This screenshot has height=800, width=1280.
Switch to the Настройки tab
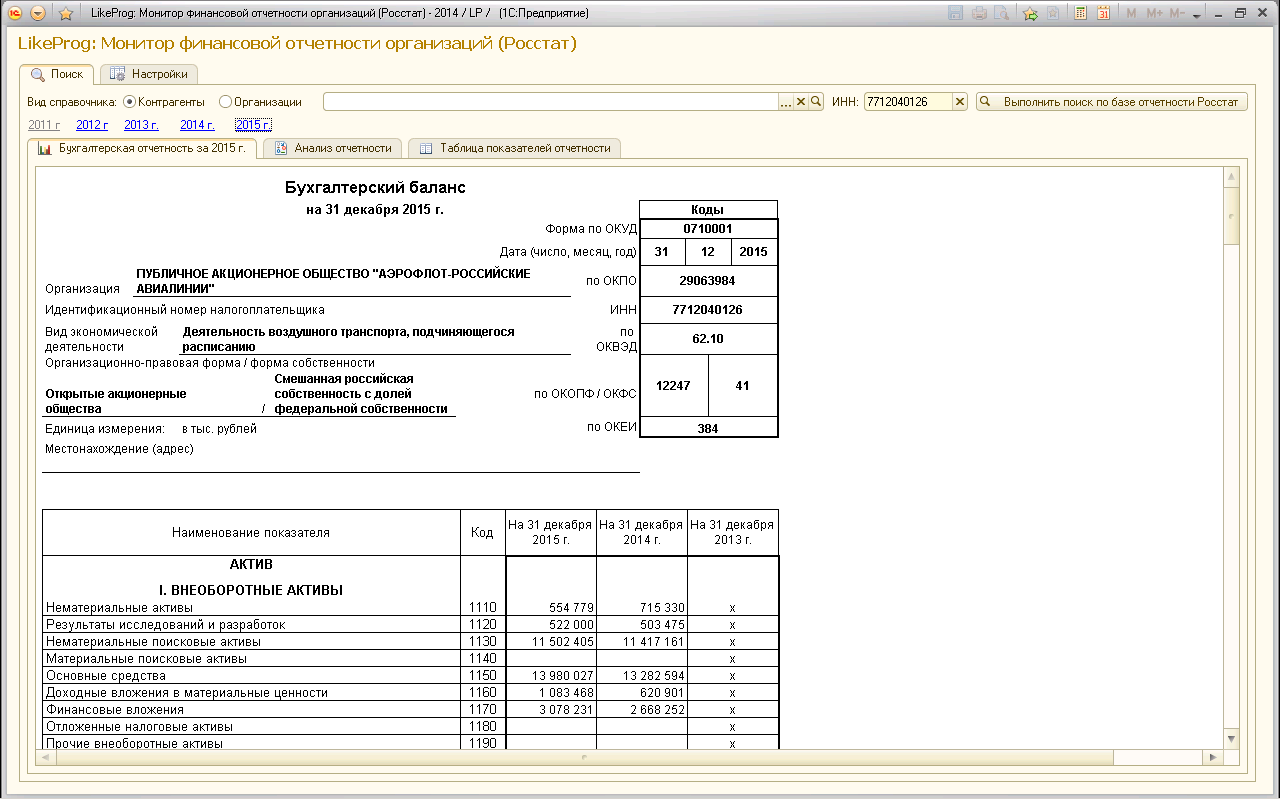pos(149,74)
